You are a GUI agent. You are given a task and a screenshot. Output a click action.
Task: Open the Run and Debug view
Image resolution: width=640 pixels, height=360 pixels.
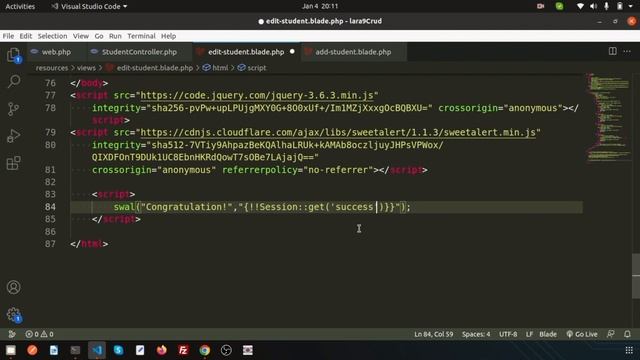(x=13, y=136)
